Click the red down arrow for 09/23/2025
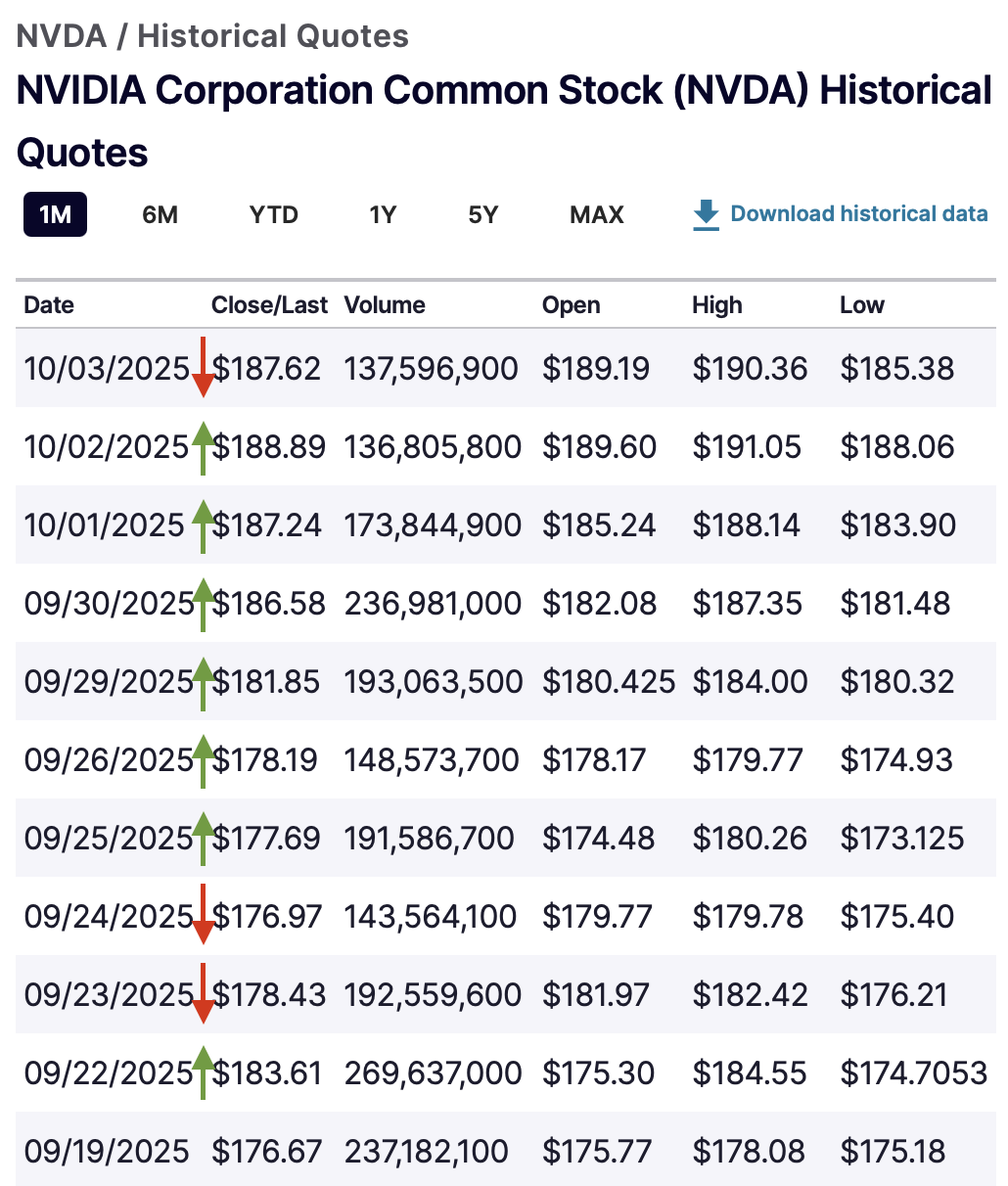1008x1186 pixels. coord(203,993)
